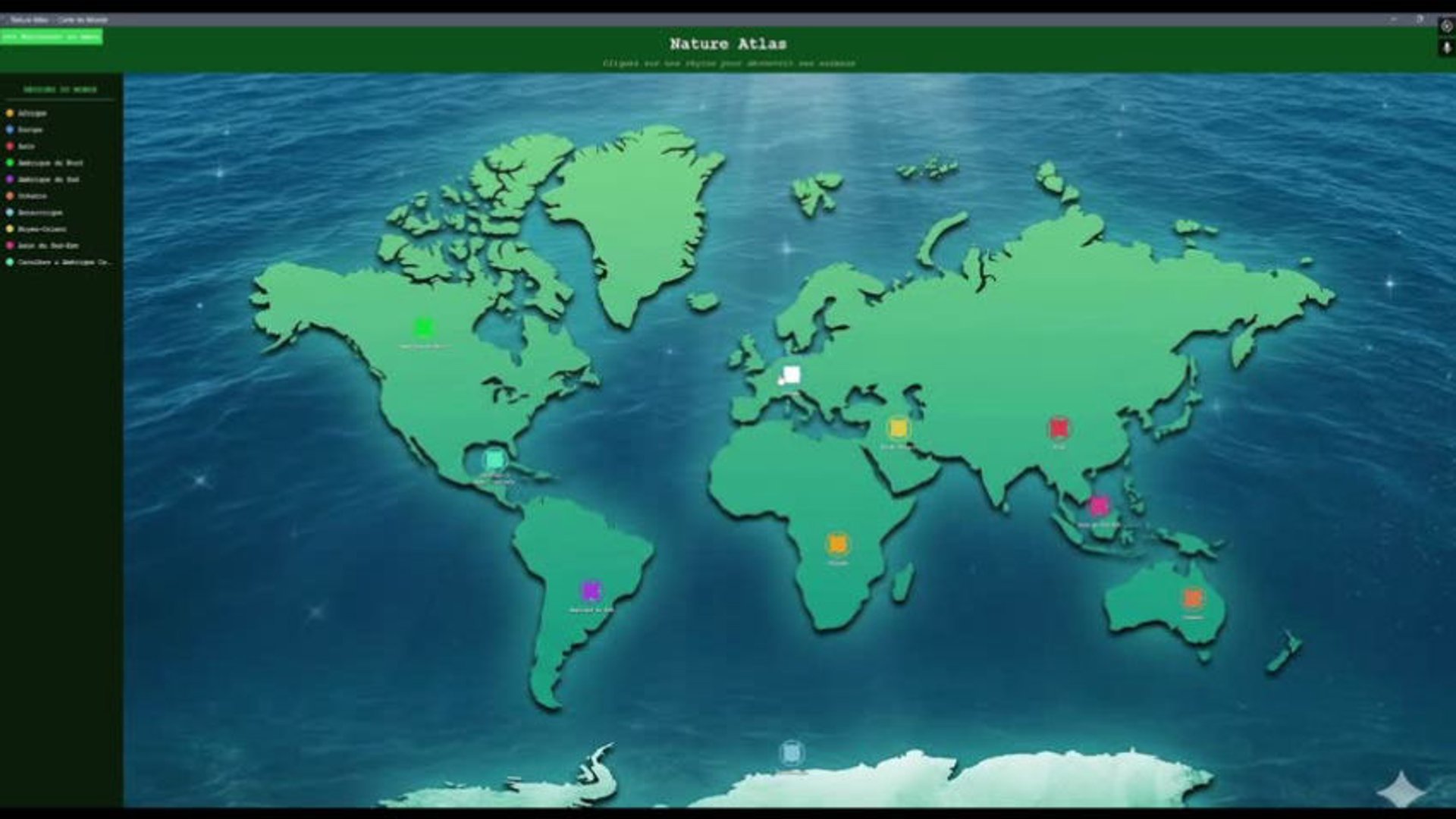
Task: Select the yellow Middle East map marker
Action: 898,428
